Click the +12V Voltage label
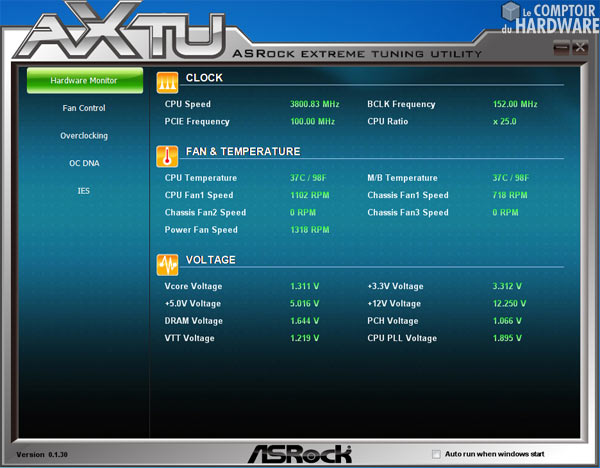 coord(394,303)
